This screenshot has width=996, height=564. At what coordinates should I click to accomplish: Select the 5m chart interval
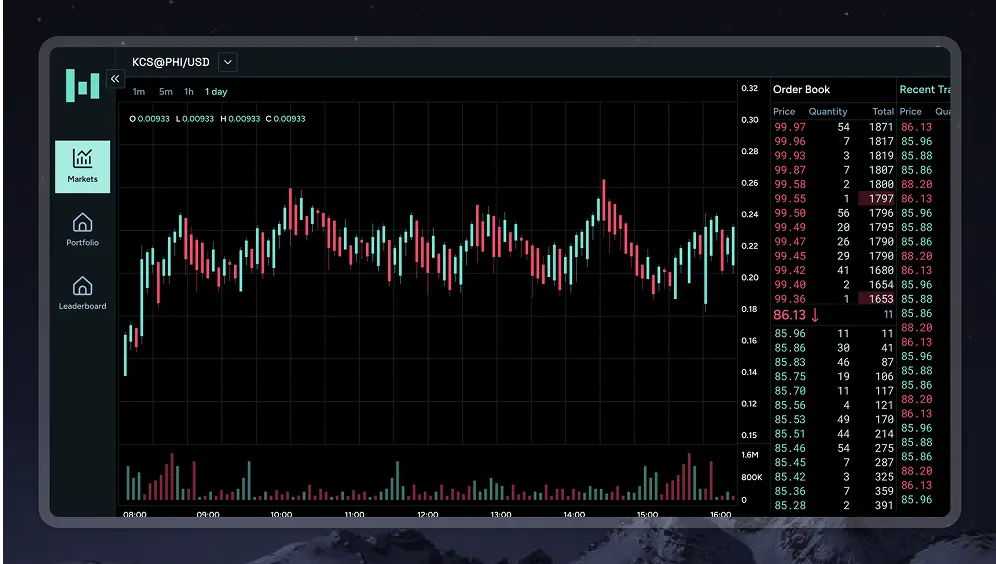click(x=166, y=91)
